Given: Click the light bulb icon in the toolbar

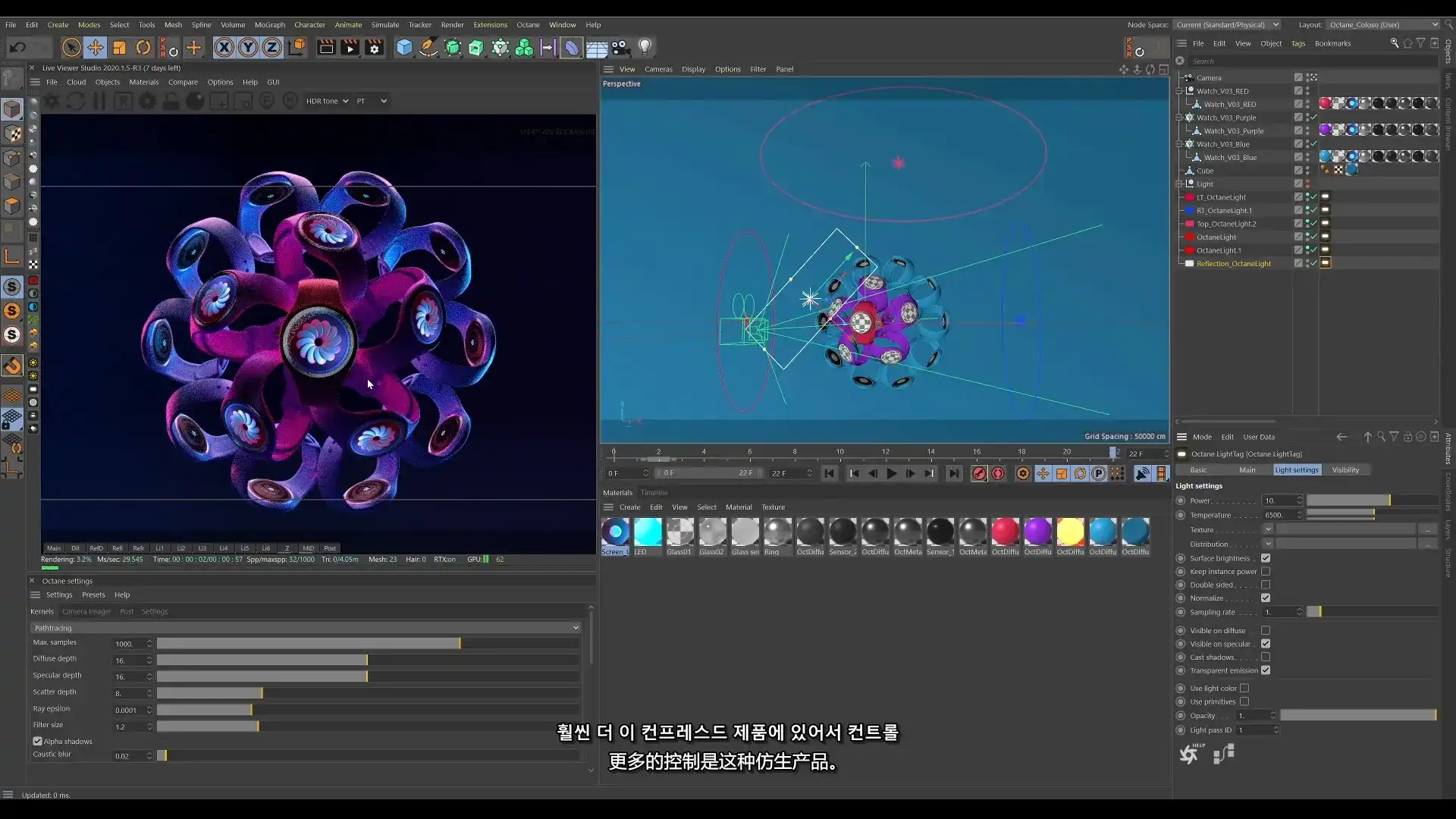Looking at the screenshot, I should point(644,47).
